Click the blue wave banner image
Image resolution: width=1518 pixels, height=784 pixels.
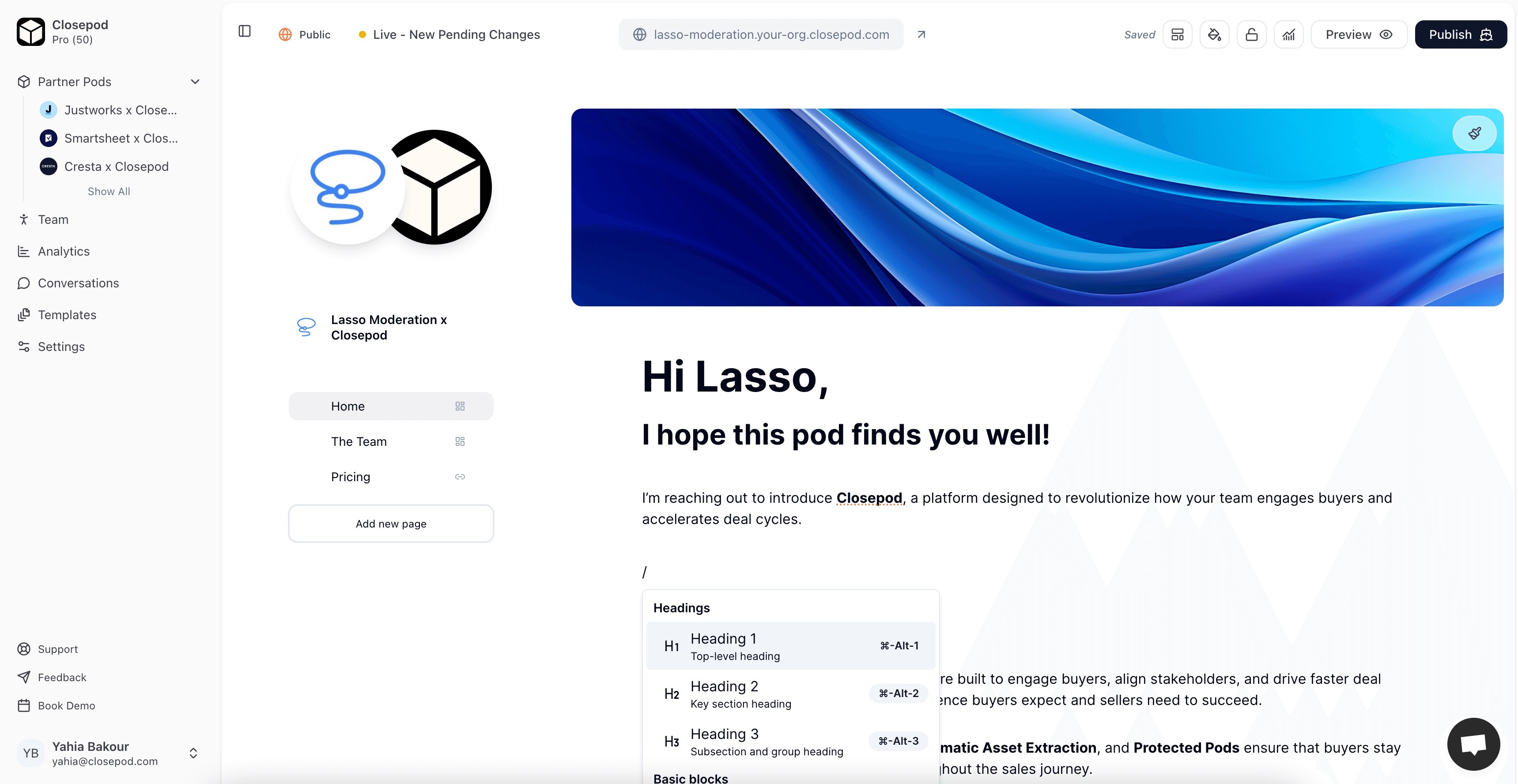tap(1037, 207)
